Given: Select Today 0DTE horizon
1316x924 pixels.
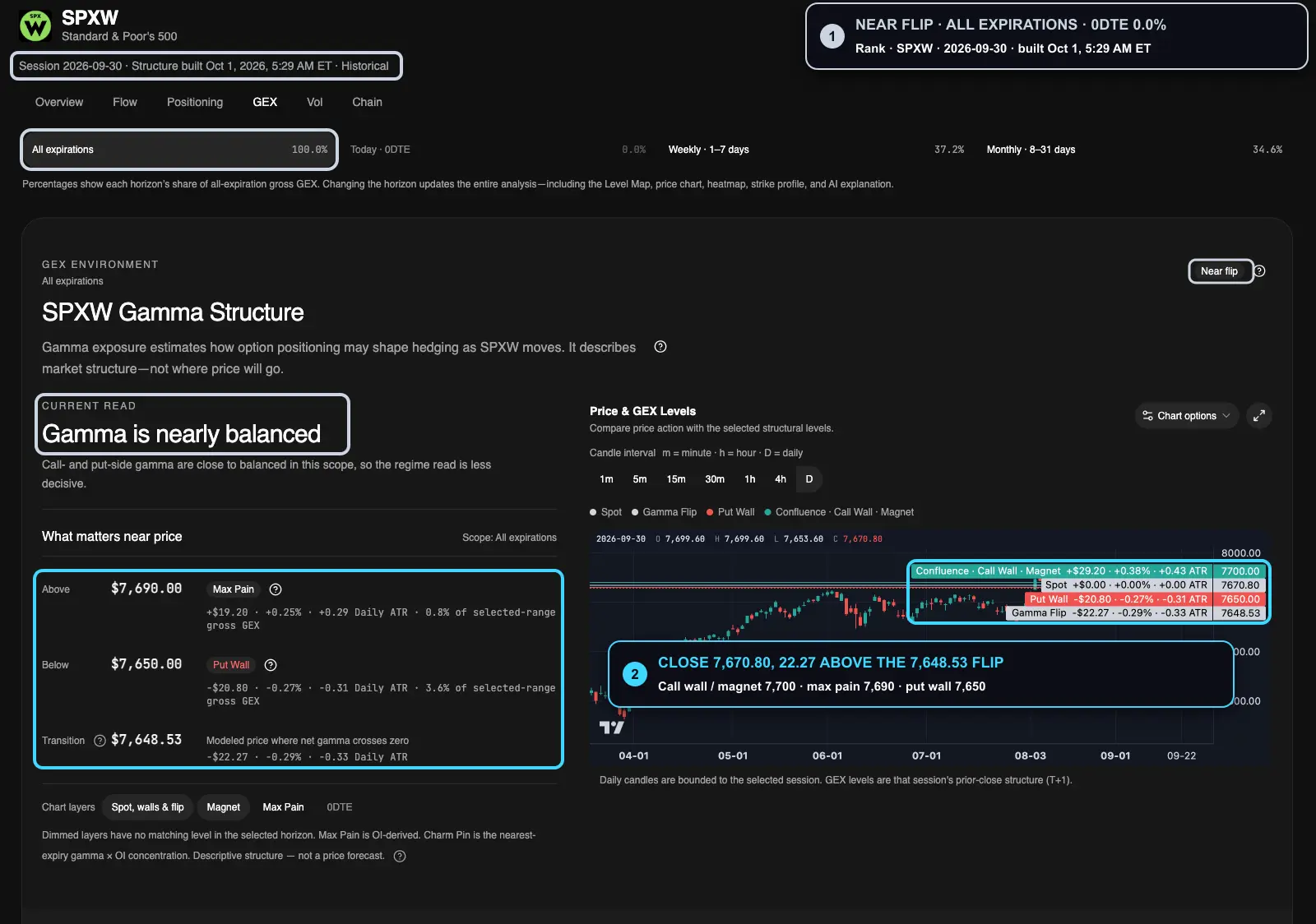Looking at the screenshot, I should coord(498,150).
